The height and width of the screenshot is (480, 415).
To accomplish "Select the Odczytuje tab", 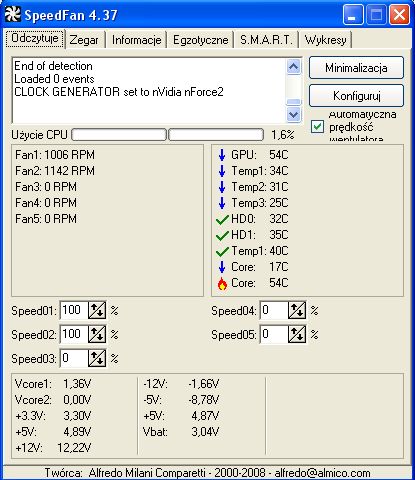I will 35,39.
